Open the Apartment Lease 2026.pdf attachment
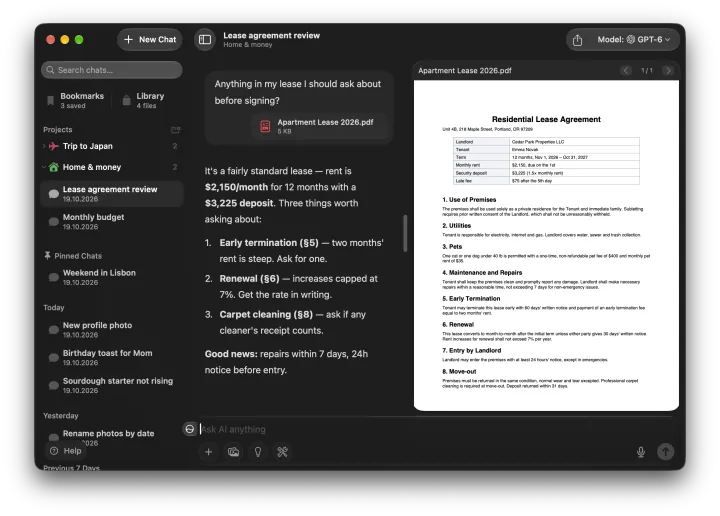This screenshot has width=720, height=516. tap(319, 126)
